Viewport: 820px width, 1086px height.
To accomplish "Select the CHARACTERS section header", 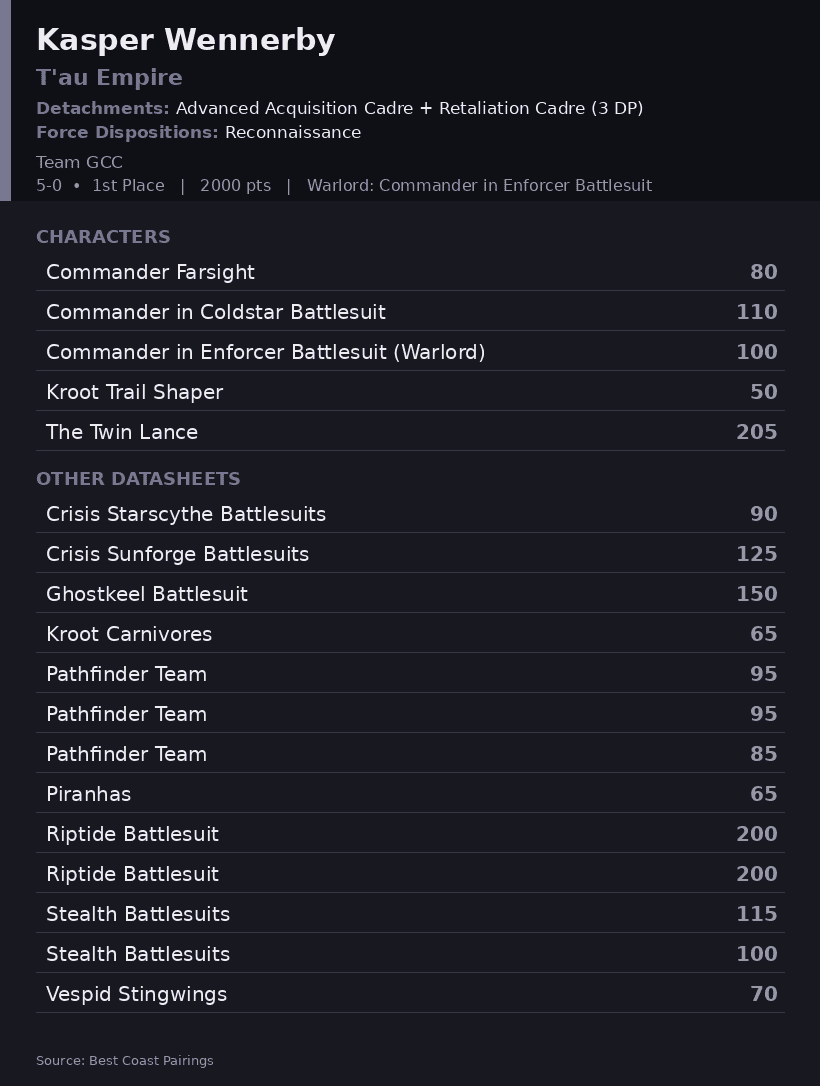I will [x=103, y=237].
